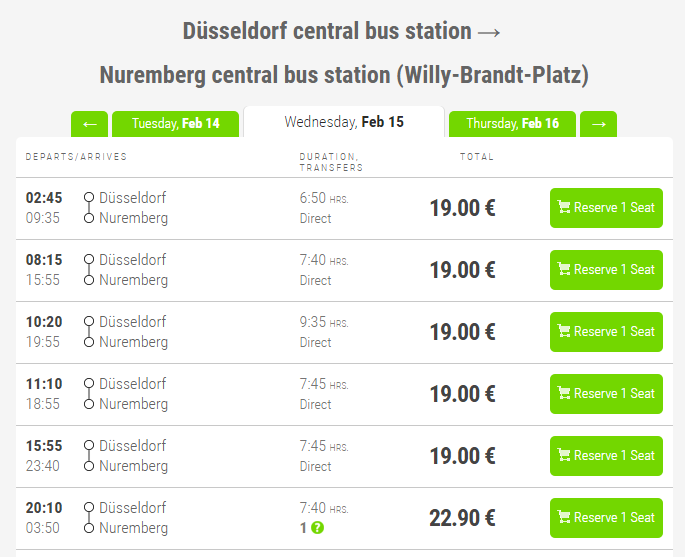Image resolution: width=685 pixels, height=557 pixels.
Task: Click the 9:35 hrs duration entry
Action: pyautogui.click(x=324, y=322)
